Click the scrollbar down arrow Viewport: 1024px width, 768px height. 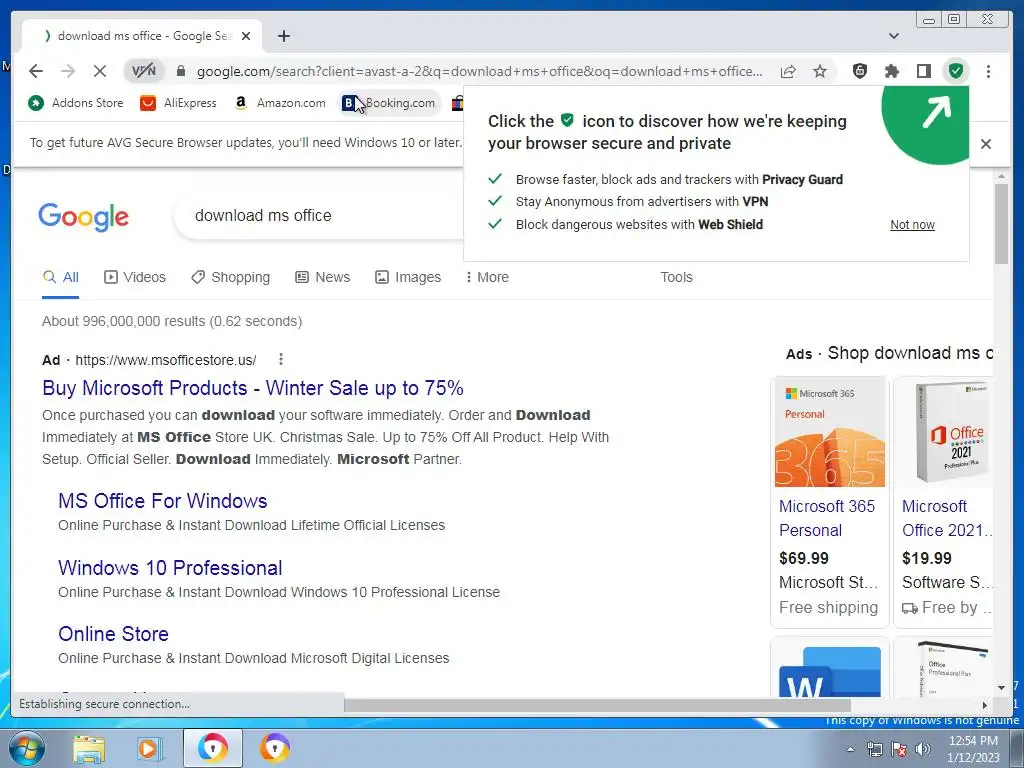[x=1001, y=688]
